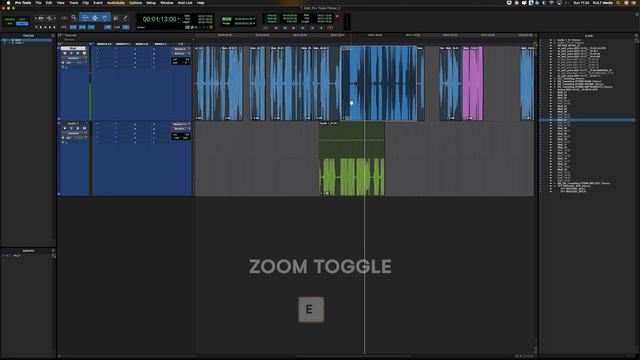Select the Selector tool
Screen dimensions: 640x360
point(95,18)
